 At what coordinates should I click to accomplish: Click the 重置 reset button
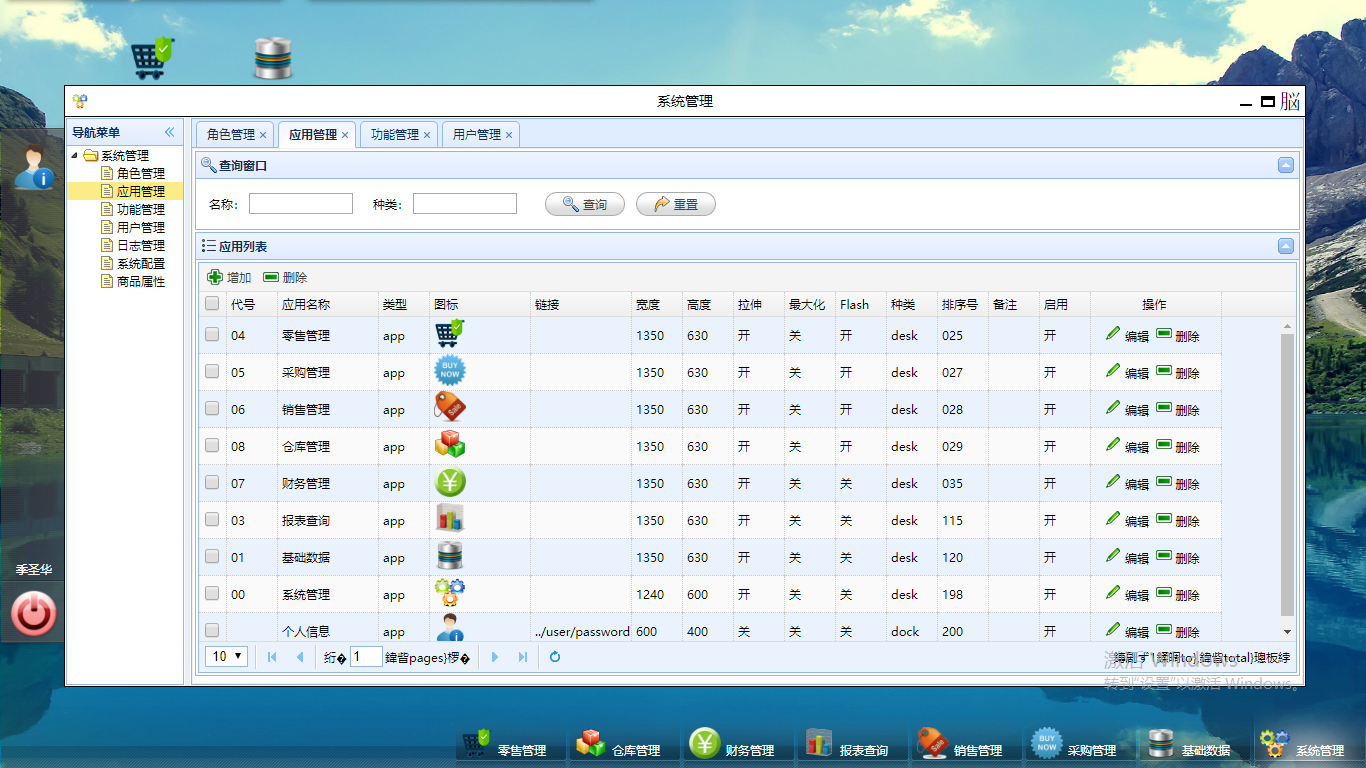pos(676,204)
